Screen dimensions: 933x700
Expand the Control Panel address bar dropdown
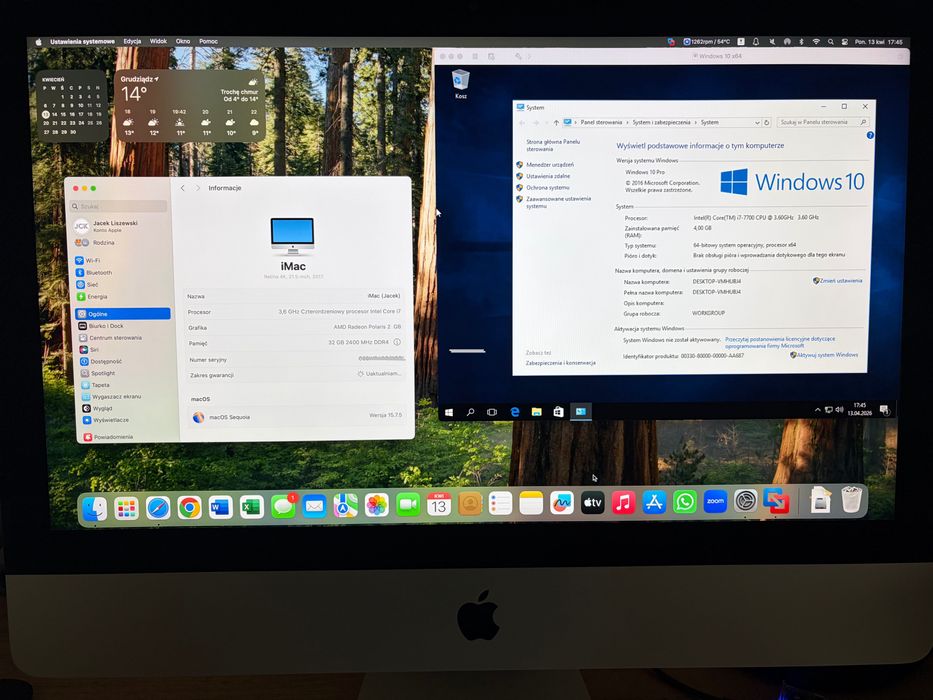point(757,123)
